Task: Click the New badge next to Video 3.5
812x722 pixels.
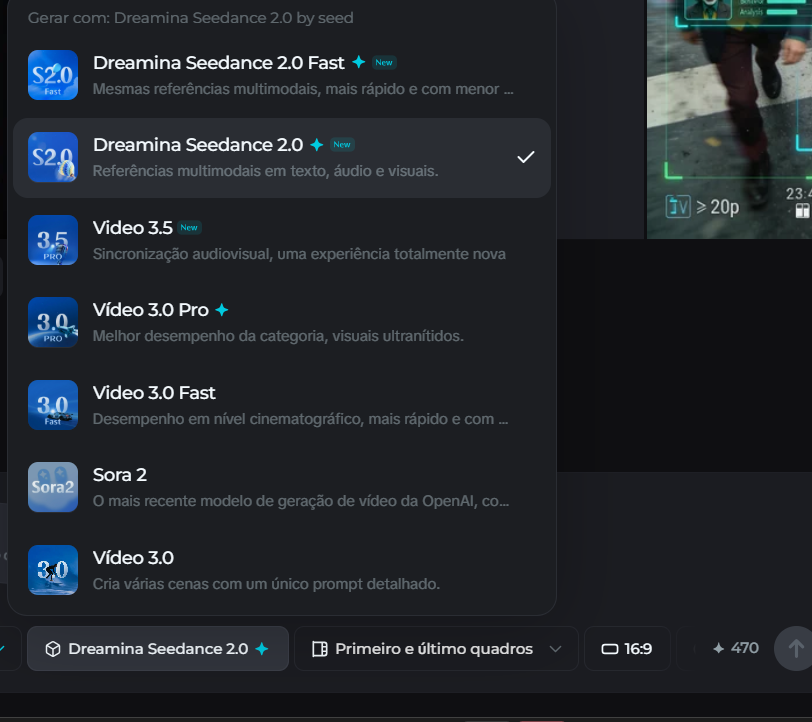Action: [x=189, y=227]
